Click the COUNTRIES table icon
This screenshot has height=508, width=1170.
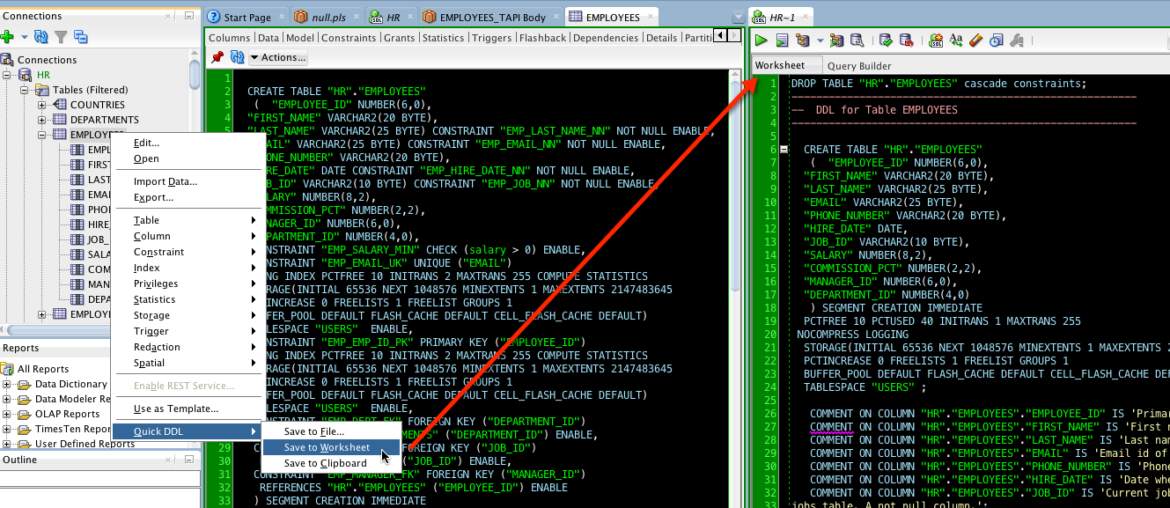click(60, 104)
